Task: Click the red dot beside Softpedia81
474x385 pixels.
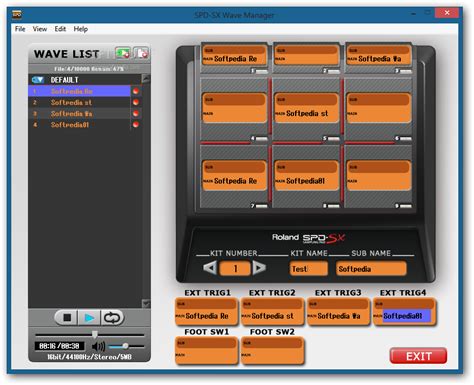Action: click(136, 125)
